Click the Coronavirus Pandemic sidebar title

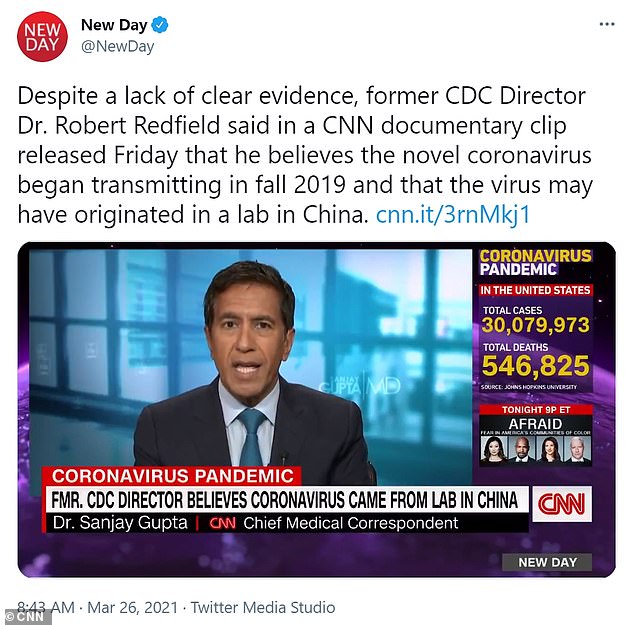[x=536, y=262]
